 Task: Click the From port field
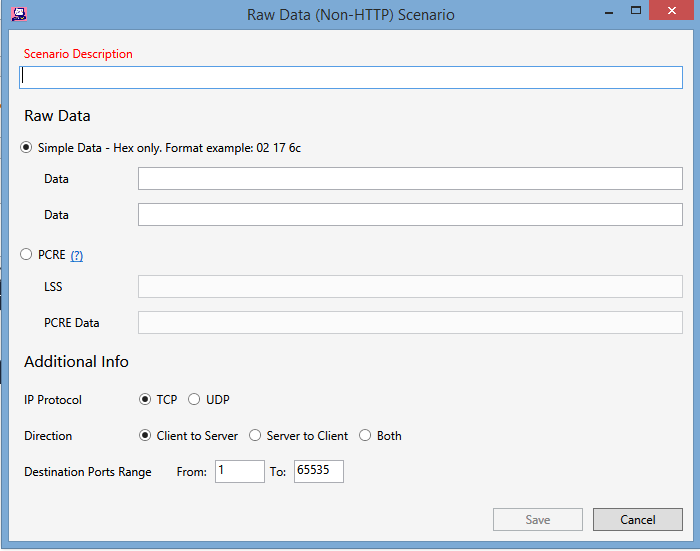240,472
